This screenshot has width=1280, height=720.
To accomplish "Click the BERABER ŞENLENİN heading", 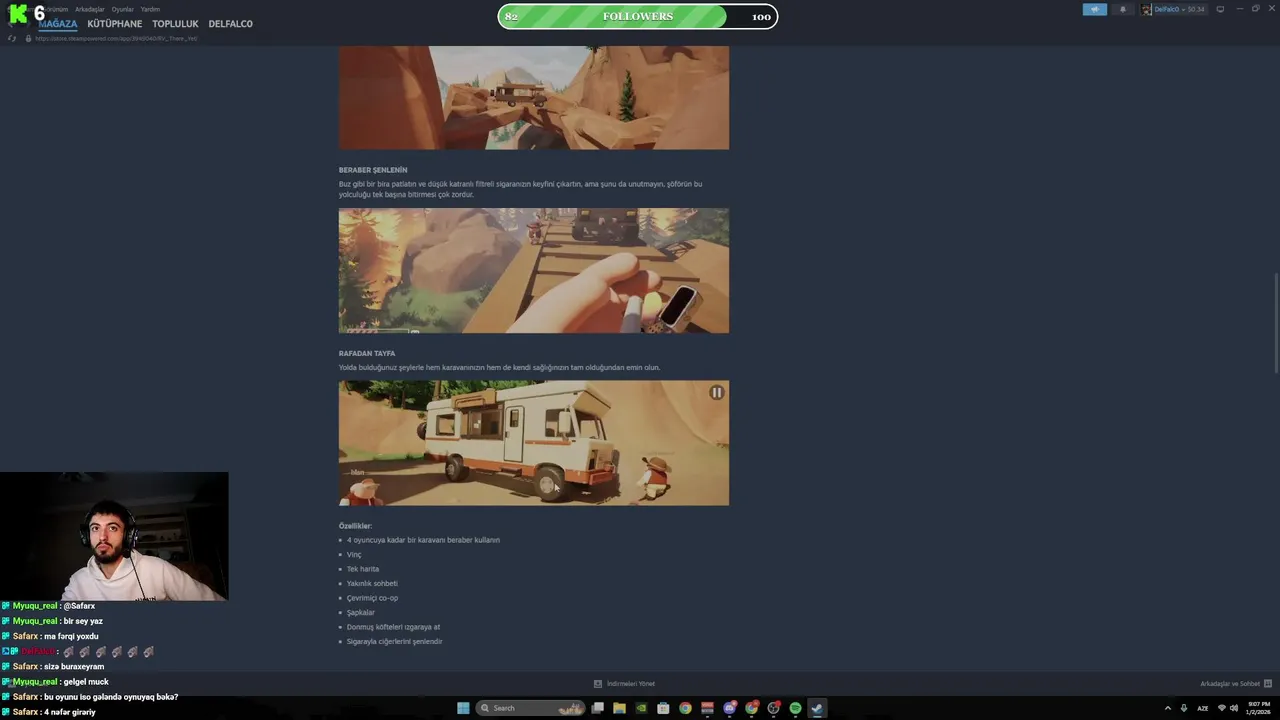I will [373, 170].
